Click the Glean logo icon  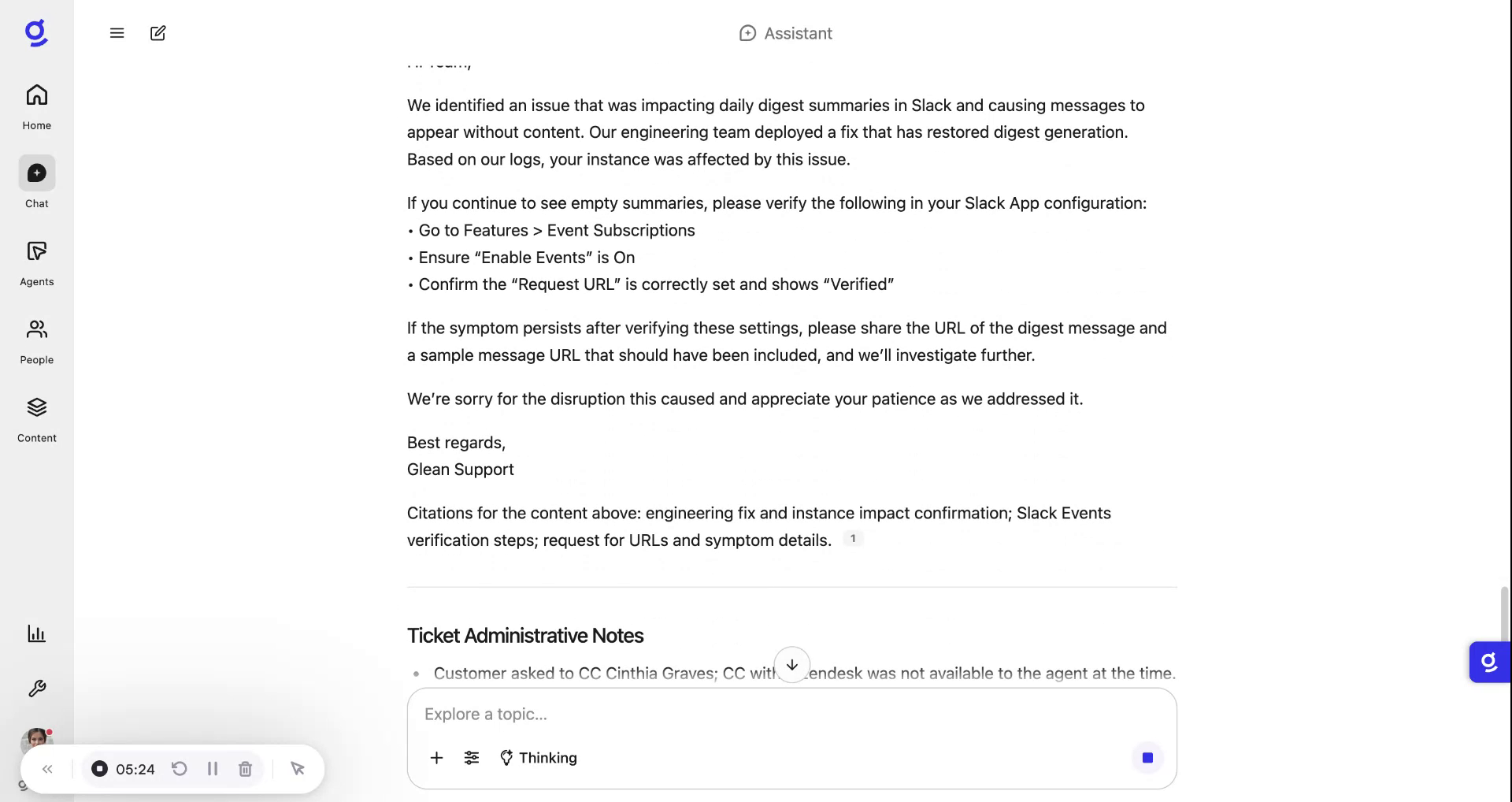click(x=36, y=33)
